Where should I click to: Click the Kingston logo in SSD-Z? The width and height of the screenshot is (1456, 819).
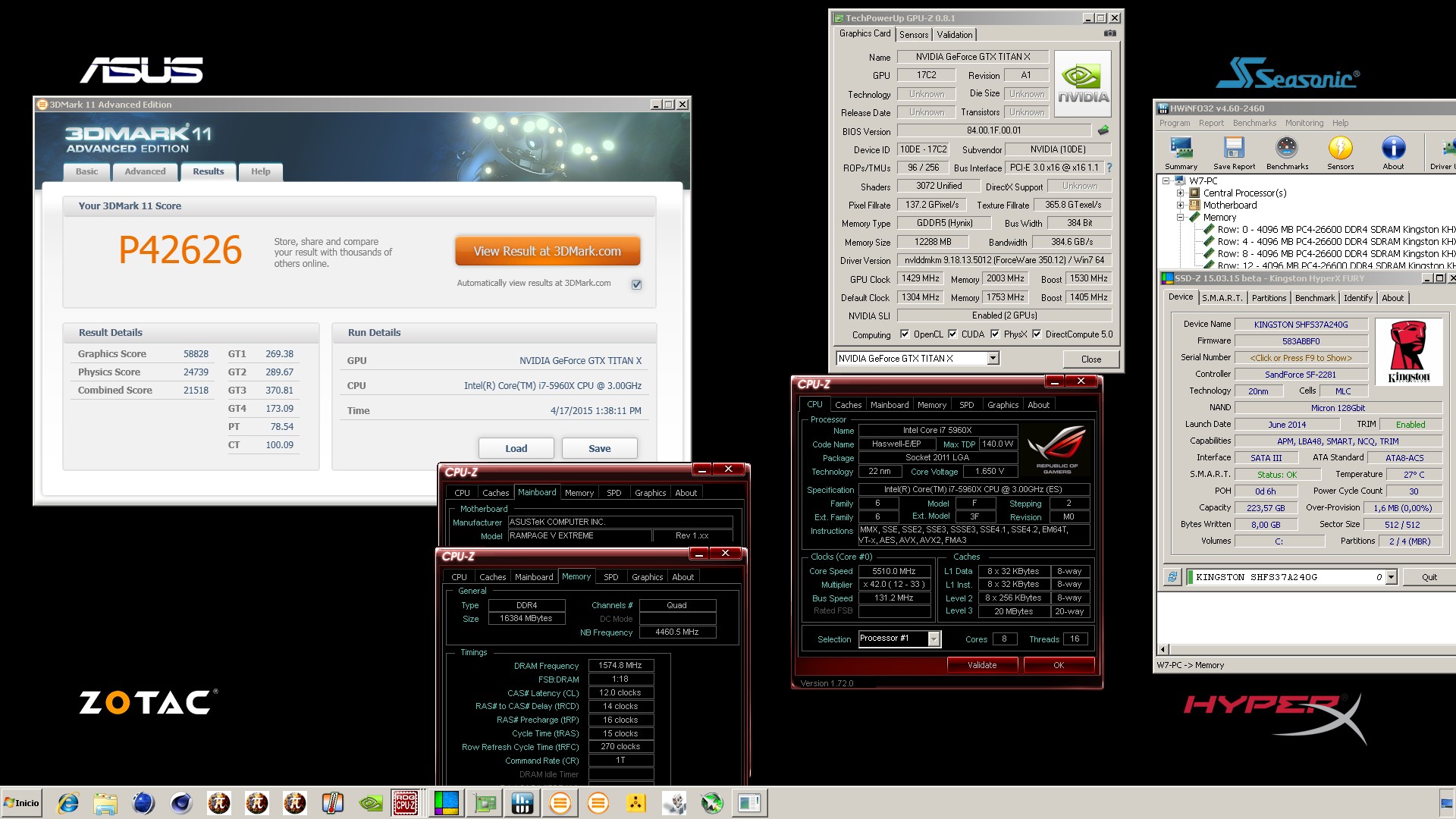(1408, 352)
